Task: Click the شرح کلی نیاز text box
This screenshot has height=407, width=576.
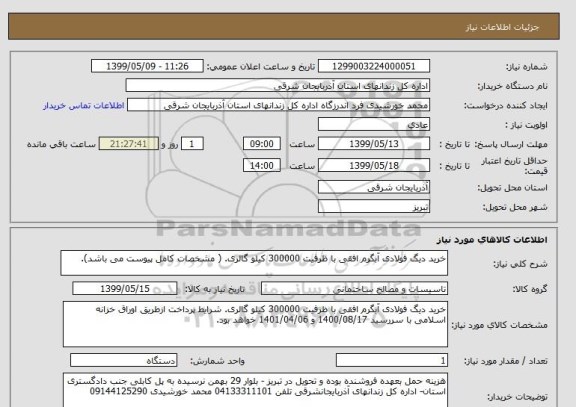Action: click(254, 263)
